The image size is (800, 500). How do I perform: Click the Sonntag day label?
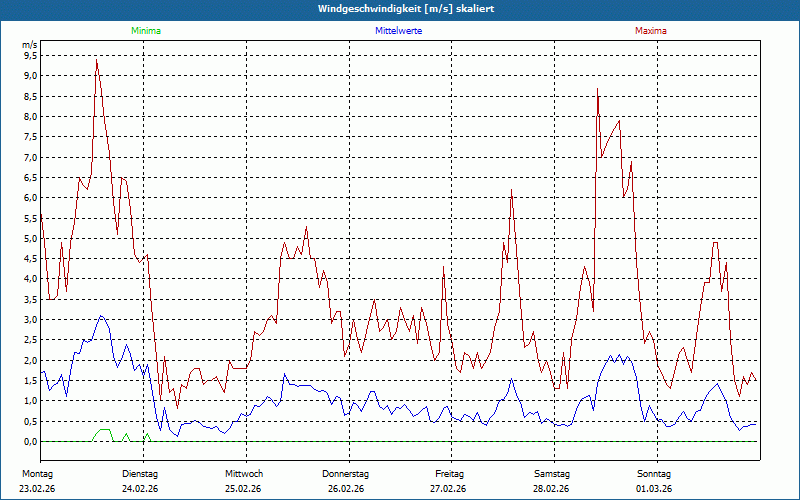[x=654, y=474]
